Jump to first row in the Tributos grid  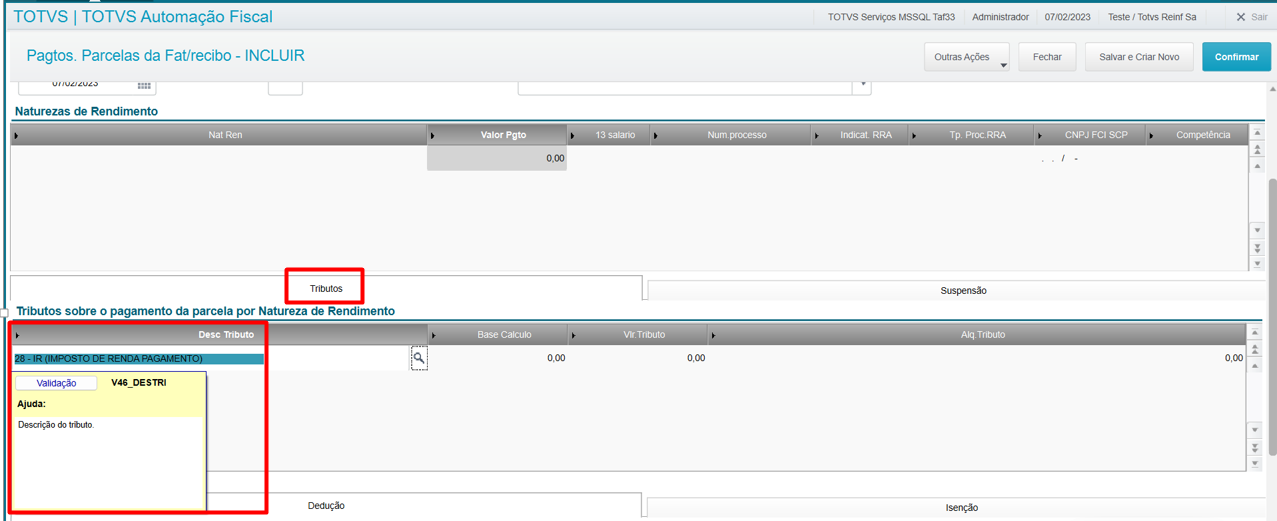1255,334
